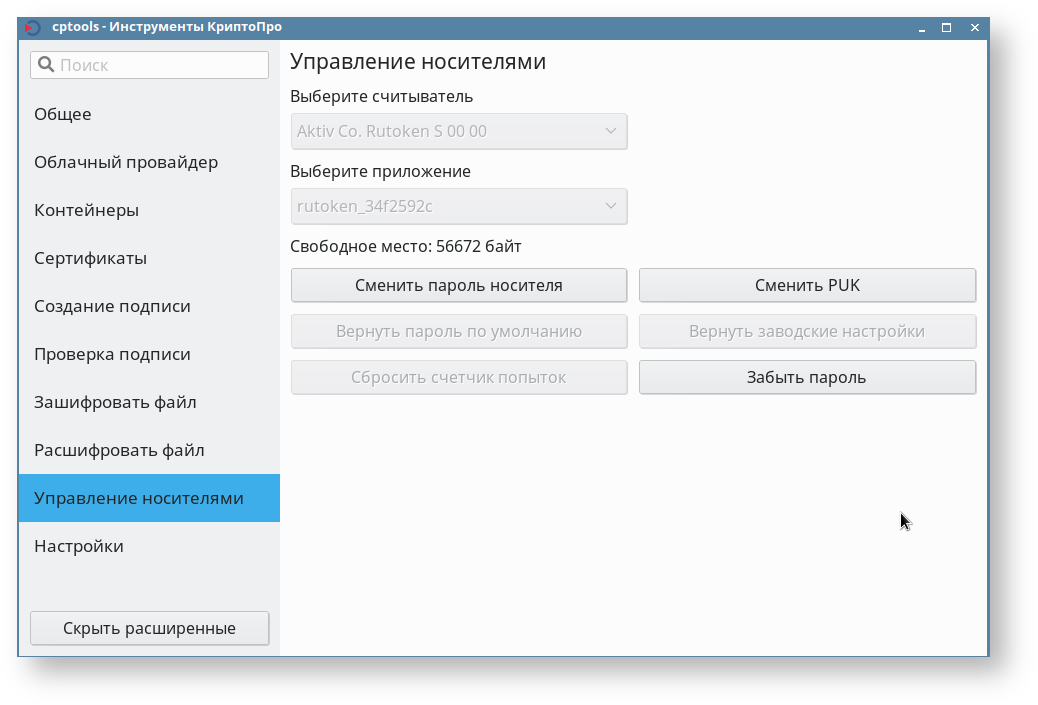The width and height of the screenshot is (1038, 705).
Task: Click Сменить пароль носителя button
Action: [x=459, y=285]
